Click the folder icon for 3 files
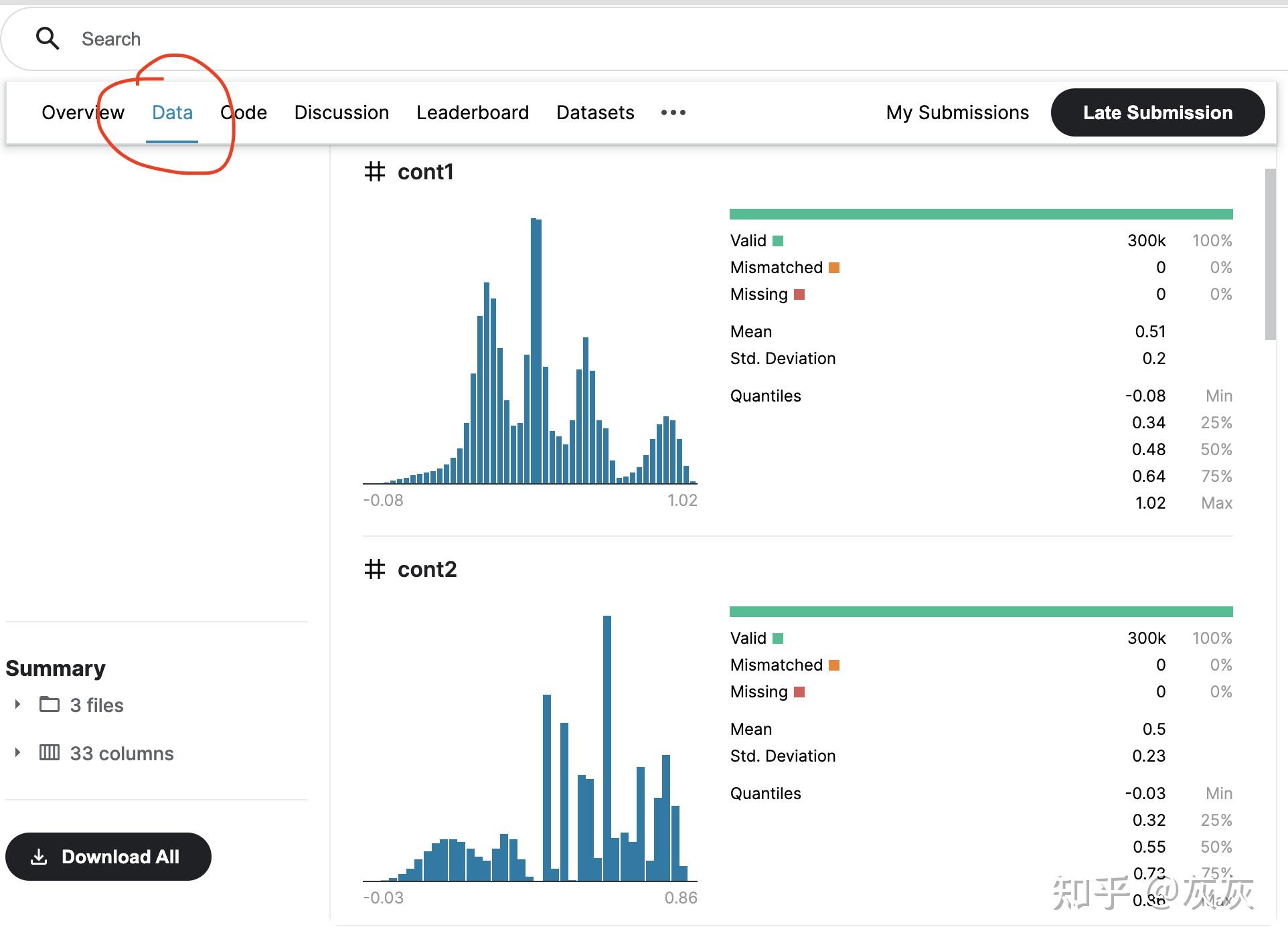The image size is (1288, 945). coord(50,704)
